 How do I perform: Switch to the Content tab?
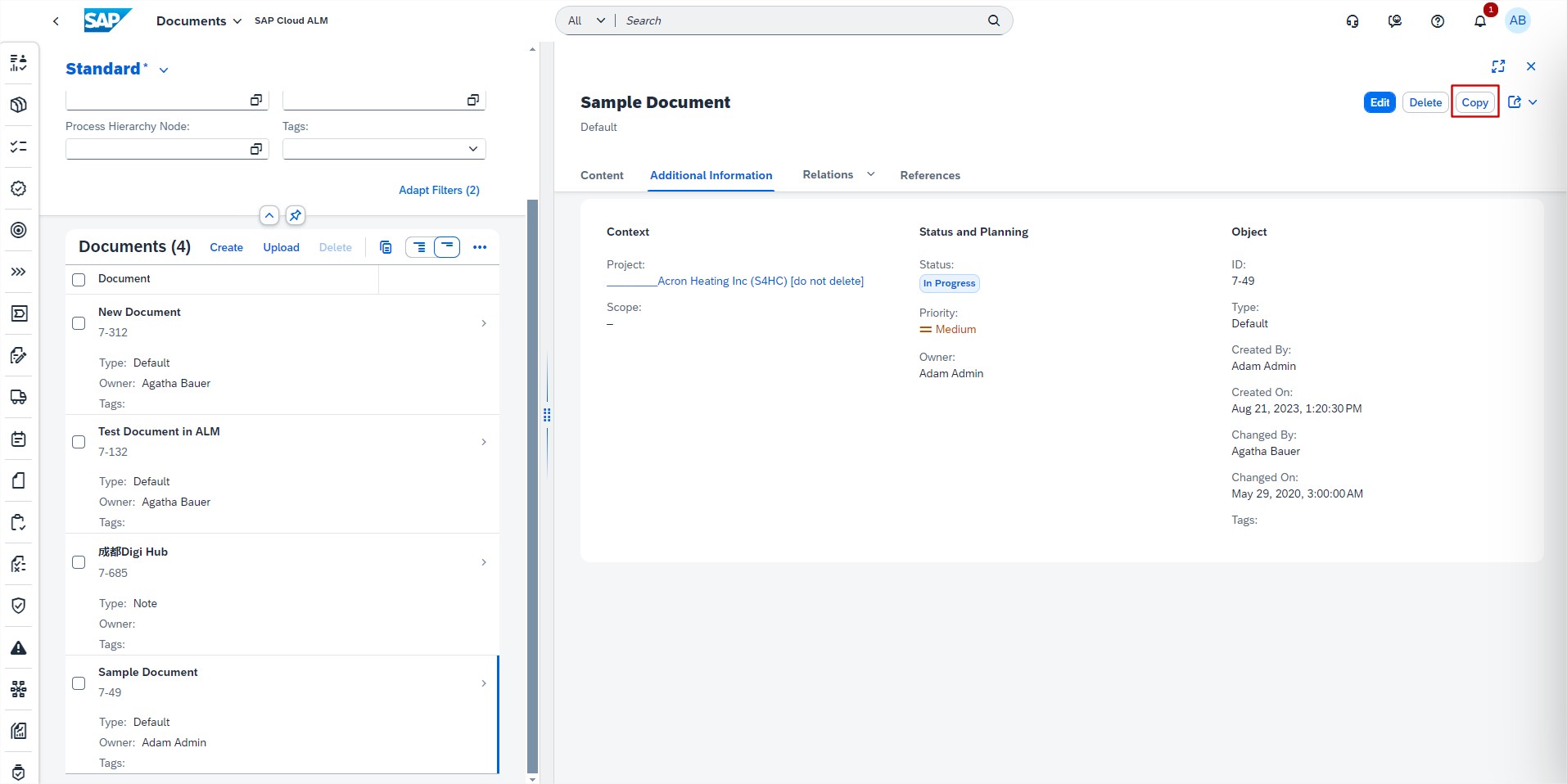(x=602, y=175)
